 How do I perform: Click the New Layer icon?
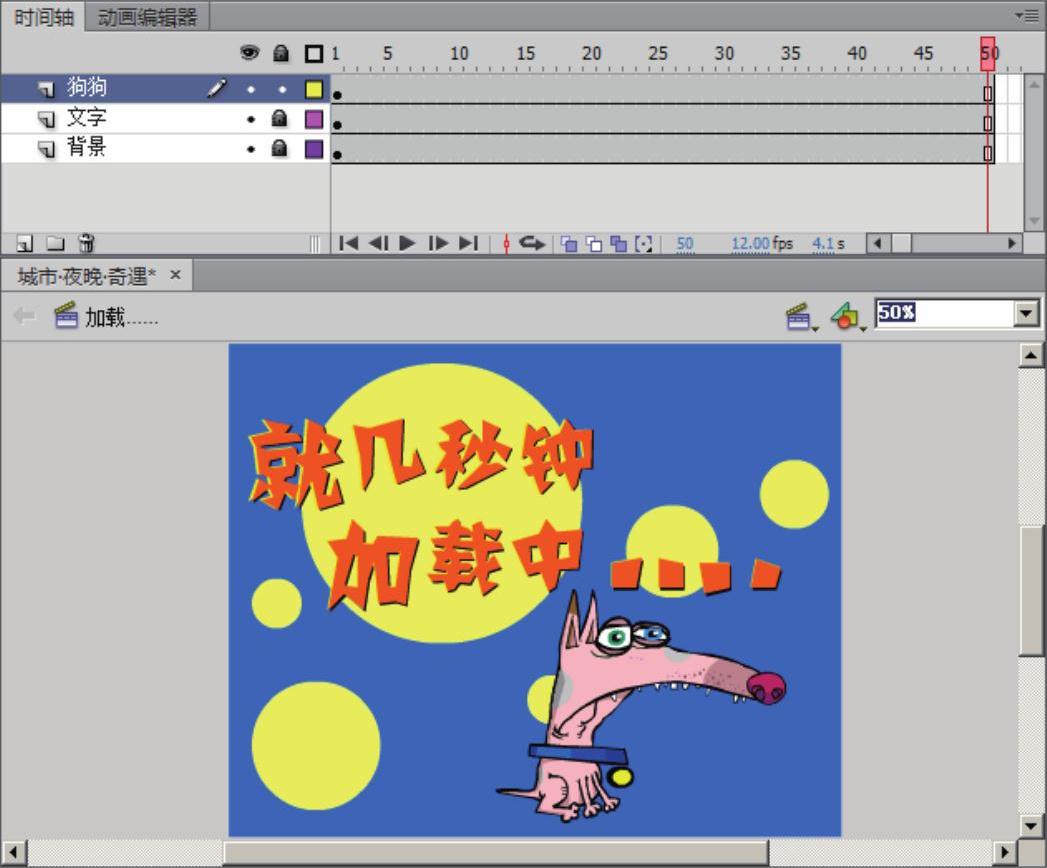click(x=24, y=243)
